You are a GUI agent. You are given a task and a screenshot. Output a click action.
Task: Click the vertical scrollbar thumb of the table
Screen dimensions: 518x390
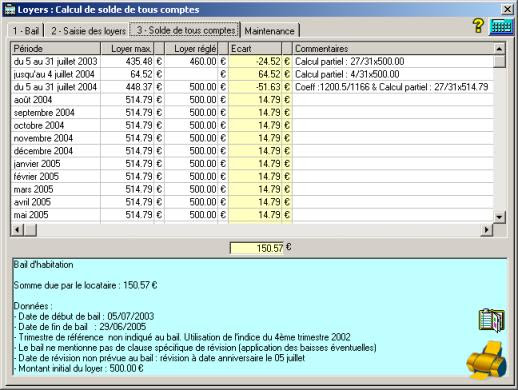[499, 62]
